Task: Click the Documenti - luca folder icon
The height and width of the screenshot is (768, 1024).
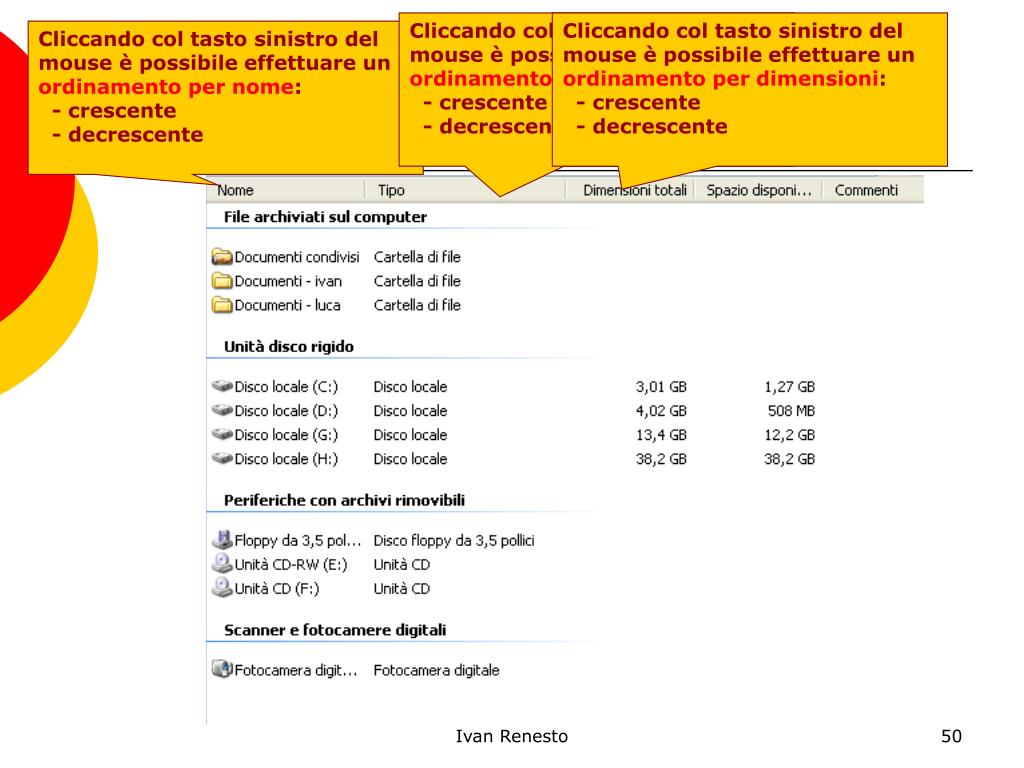Action: [222, 306]
